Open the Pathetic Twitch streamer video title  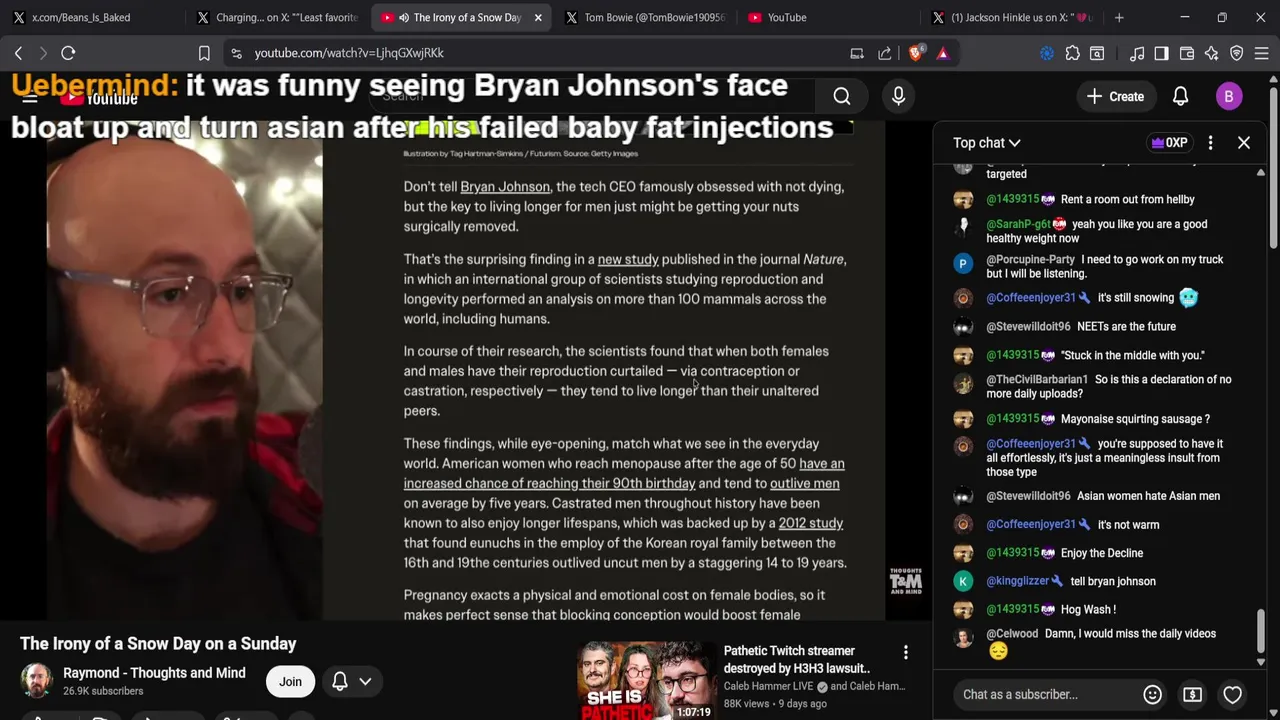pyautogui.click(x=797, y=659)
